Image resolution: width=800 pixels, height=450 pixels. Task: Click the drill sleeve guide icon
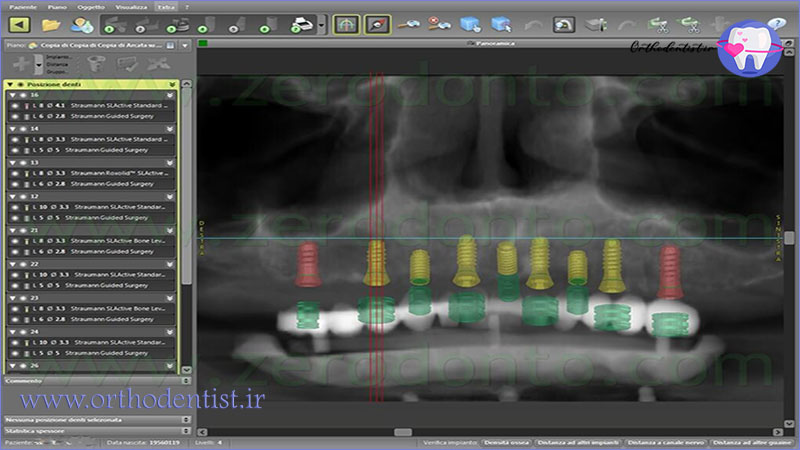pos(595,24)
